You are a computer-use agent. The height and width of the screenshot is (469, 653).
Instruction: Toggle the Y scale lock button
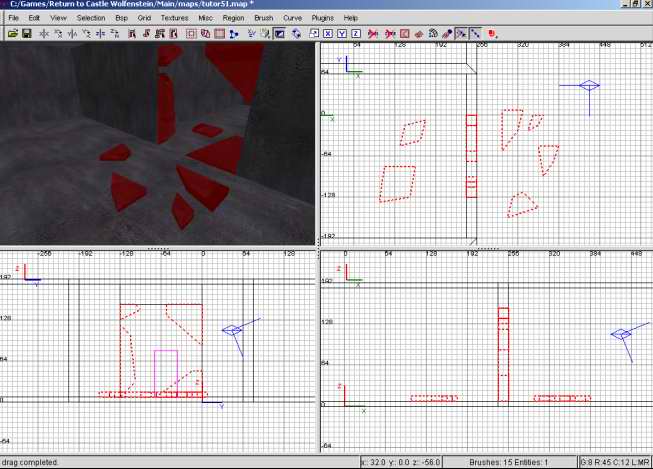point(342,33)
